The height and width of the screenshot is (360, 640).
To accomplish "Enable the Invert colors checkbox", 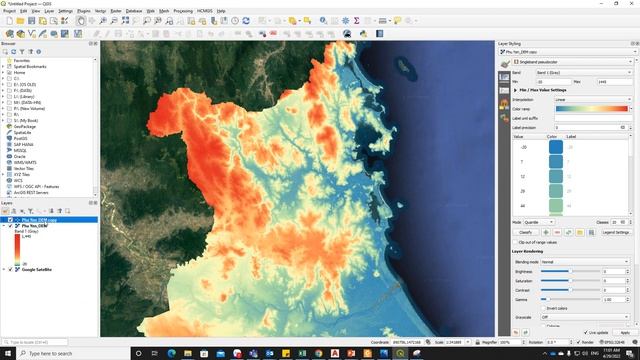I will [544, 309].
